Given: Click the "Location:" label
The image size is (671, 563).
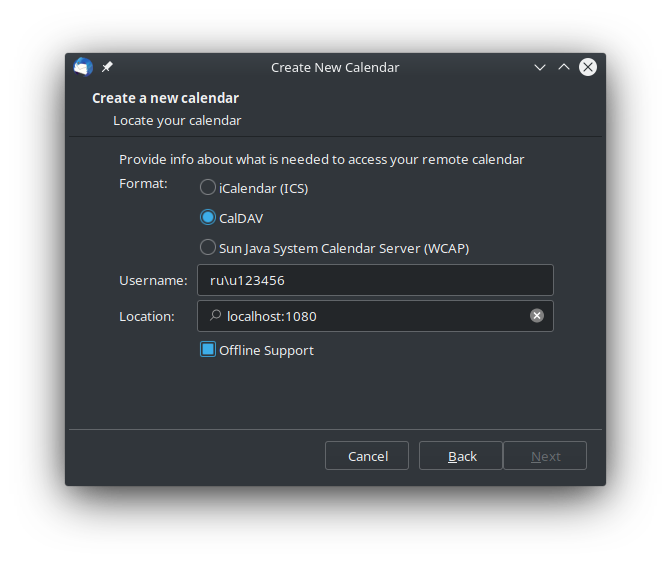Looking at the screenshot, I should (x=147, y=316).
